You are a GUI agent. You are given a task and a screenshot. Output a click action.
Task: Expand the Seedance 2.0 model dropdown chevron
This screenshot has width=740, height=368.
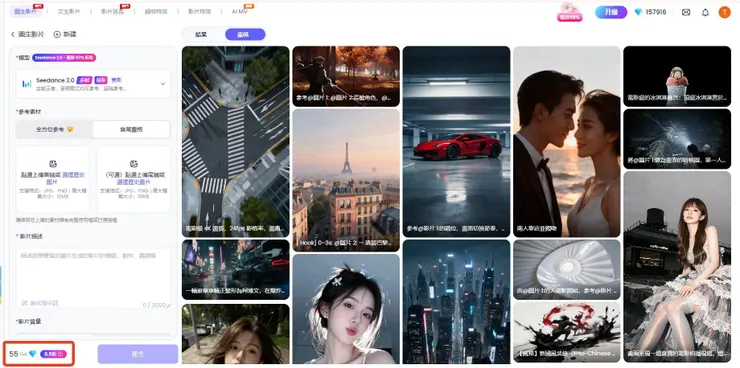[x=163, y=84]
